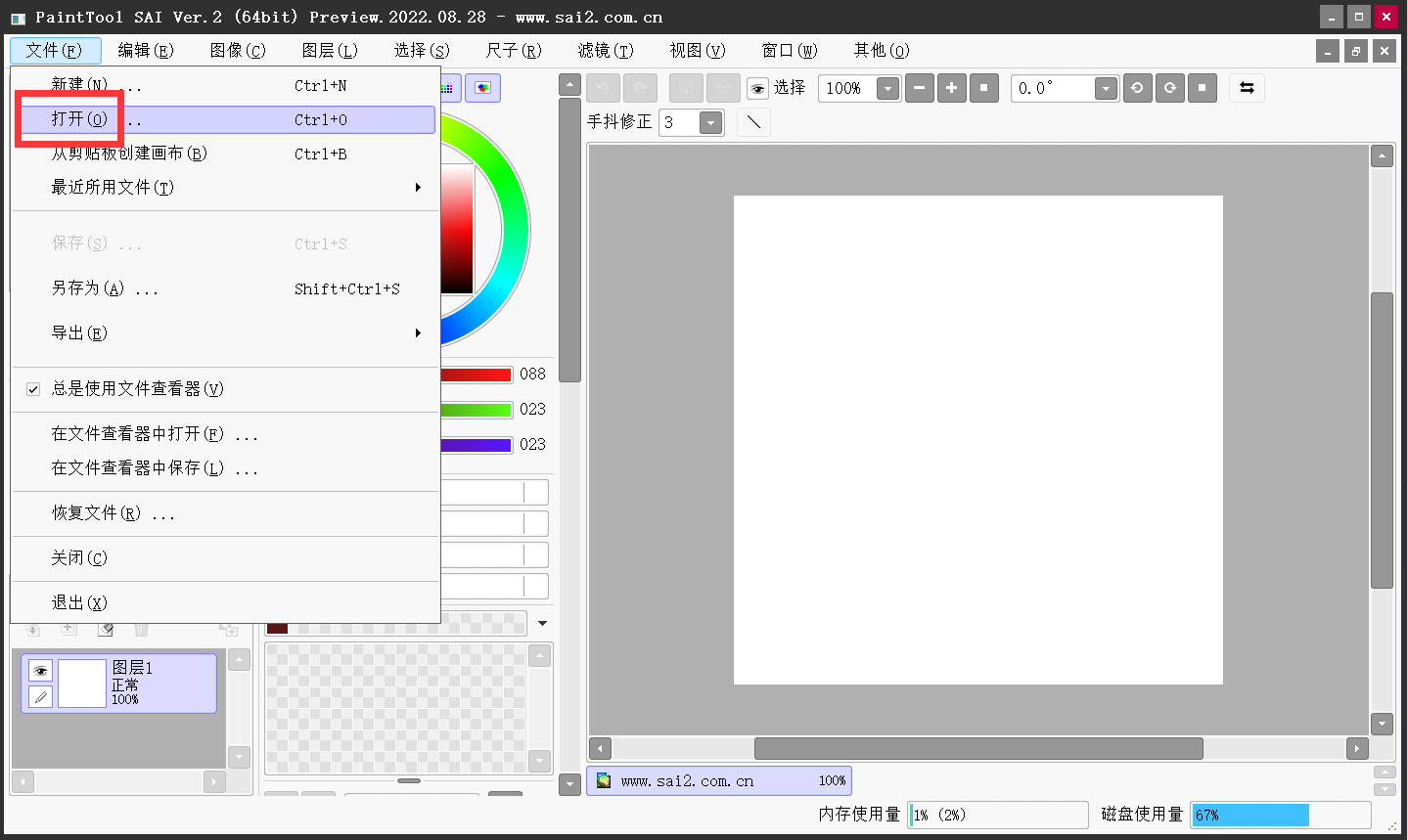Click pencil lock icon on 图层1

pyautogui.click(x=40, y=696)
